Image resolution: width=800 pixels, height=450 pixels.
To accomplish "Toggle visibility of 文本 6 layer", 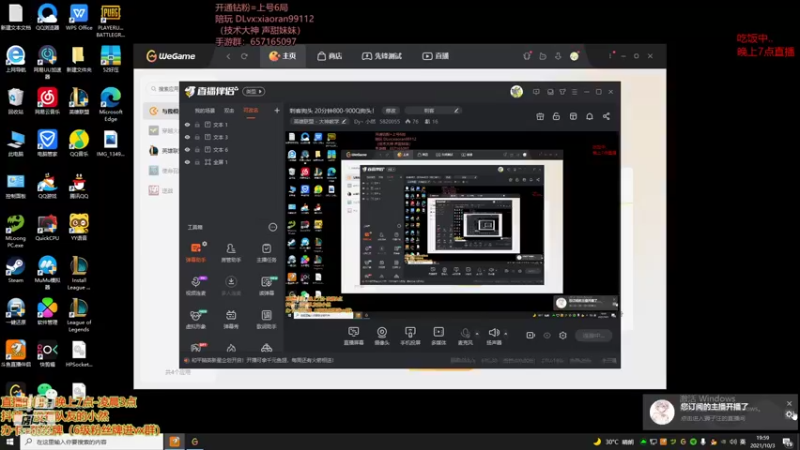I will (187, 149).
